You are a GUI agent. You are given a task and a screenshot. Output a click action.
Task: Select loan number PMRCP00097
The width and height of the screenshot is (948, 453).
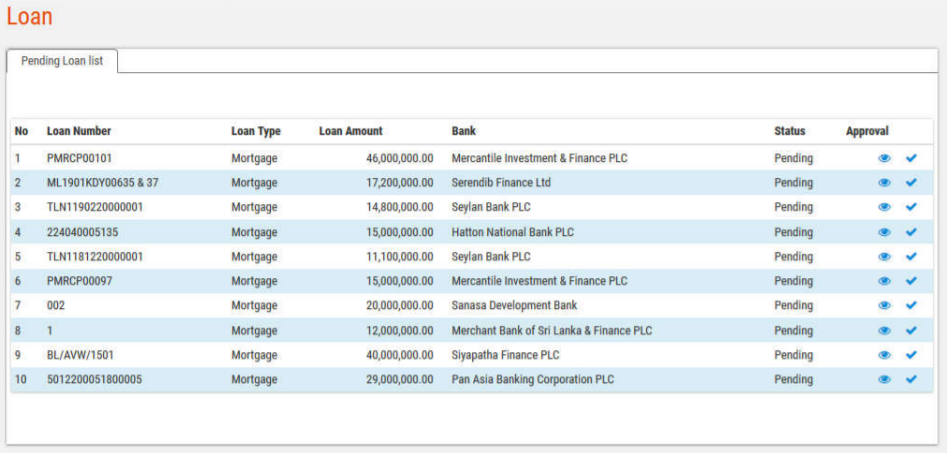pos(79,281)
